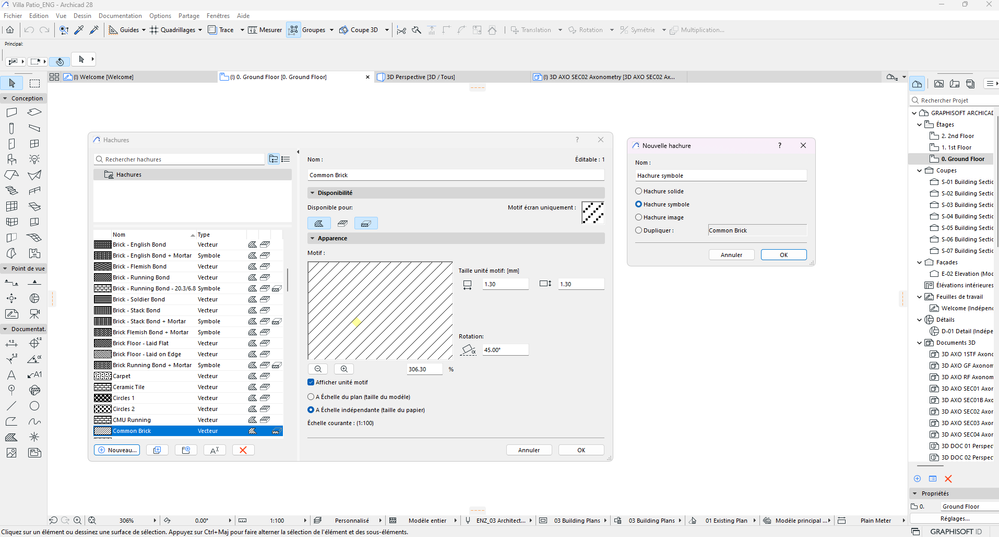Zoom in the pattern preview
Screen dimensions: 999x537
click(344, 369)
